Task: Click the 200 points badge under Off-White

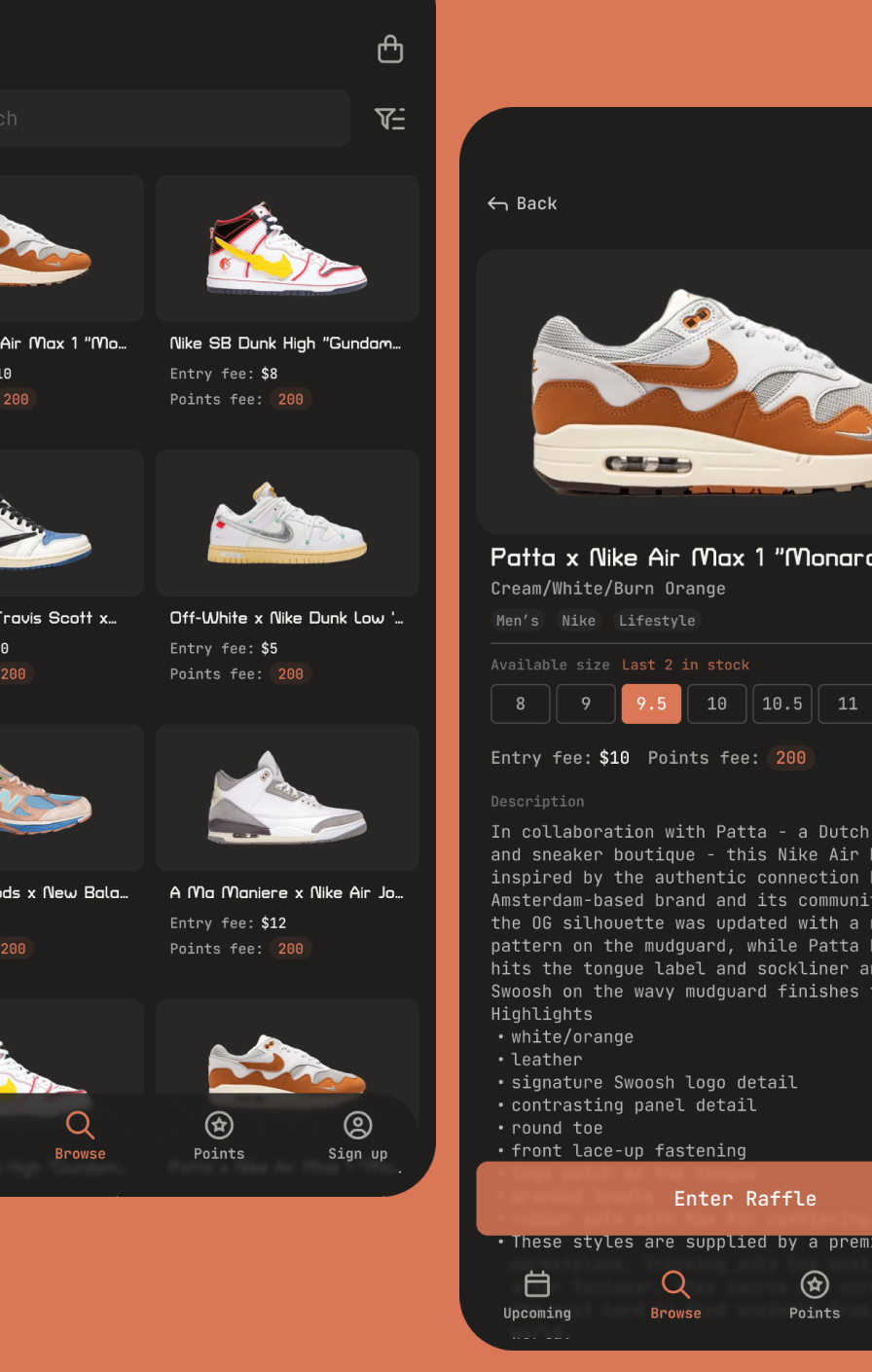Action: 291,673
